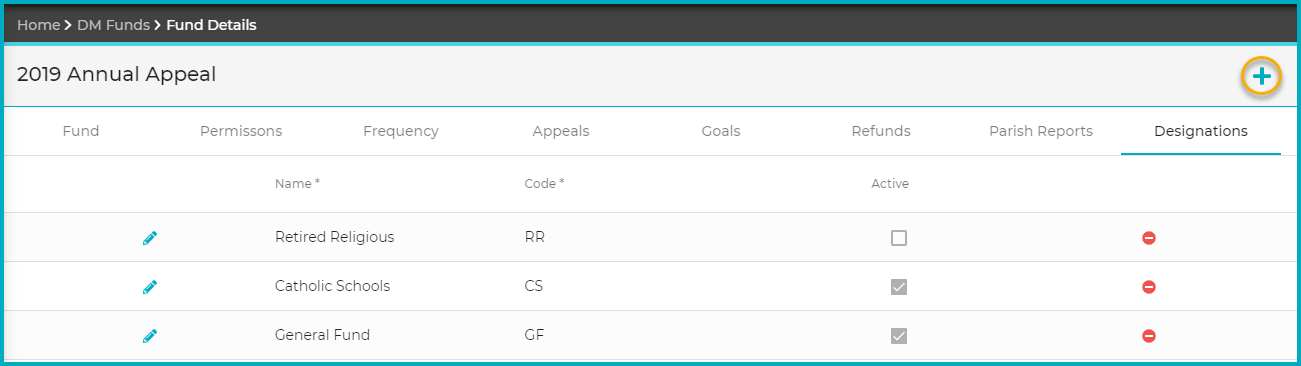Delete the General Fund designation
The width and height of the screenshot is (1301, 366).
[x=1149, y=336]
